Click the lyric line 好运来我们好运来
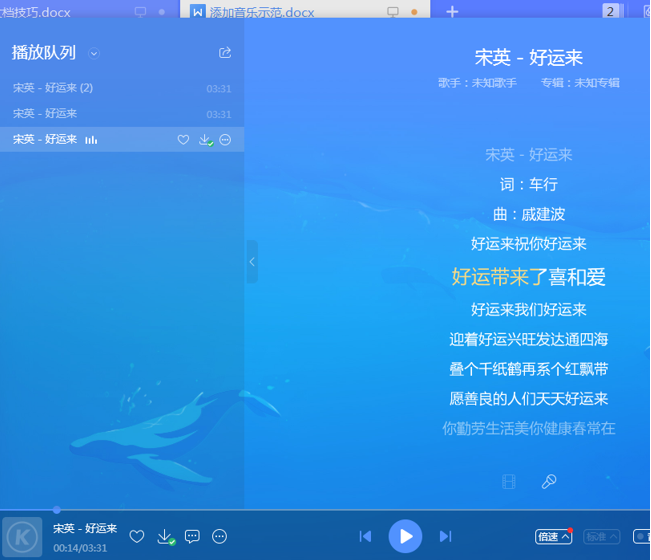 click(x=529, y=310)
